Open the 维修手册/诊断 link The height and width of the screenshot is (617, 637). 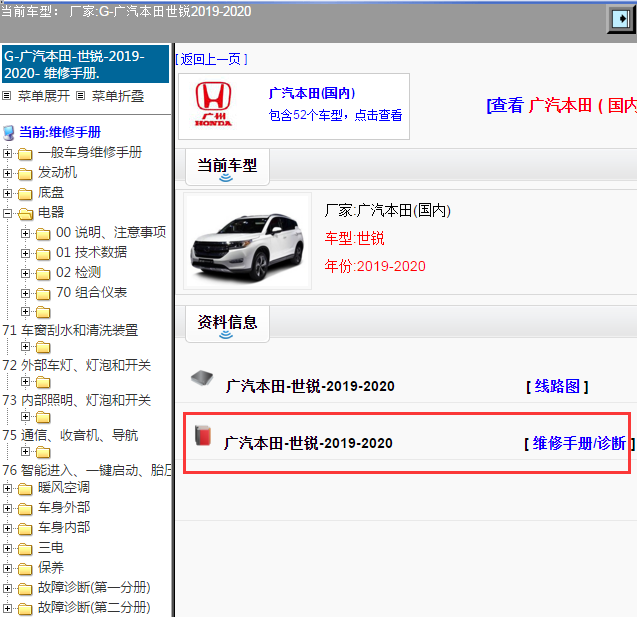coord(579,443)
